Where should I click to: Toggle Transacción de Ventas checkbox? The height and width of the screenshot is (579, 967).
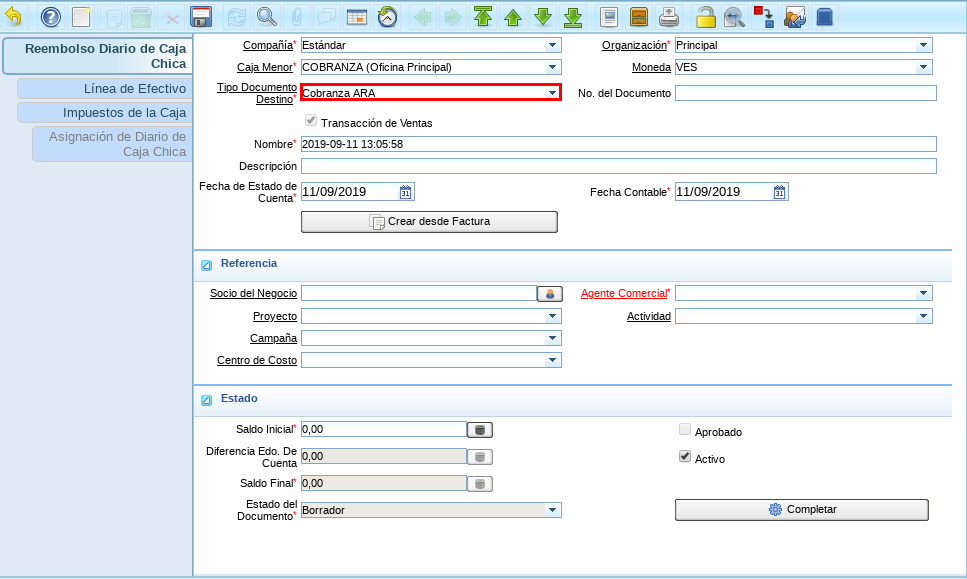coord(311,121)
